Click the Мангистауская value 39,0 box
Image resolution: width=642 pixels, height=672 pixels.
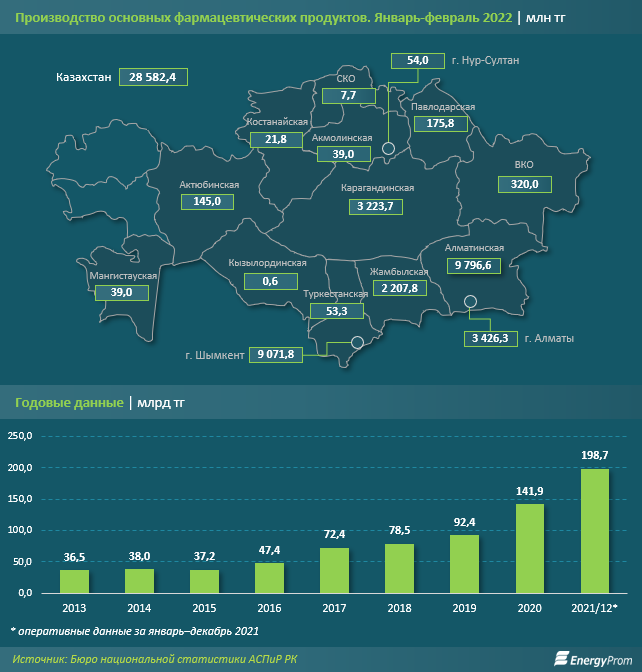point(122,292)
